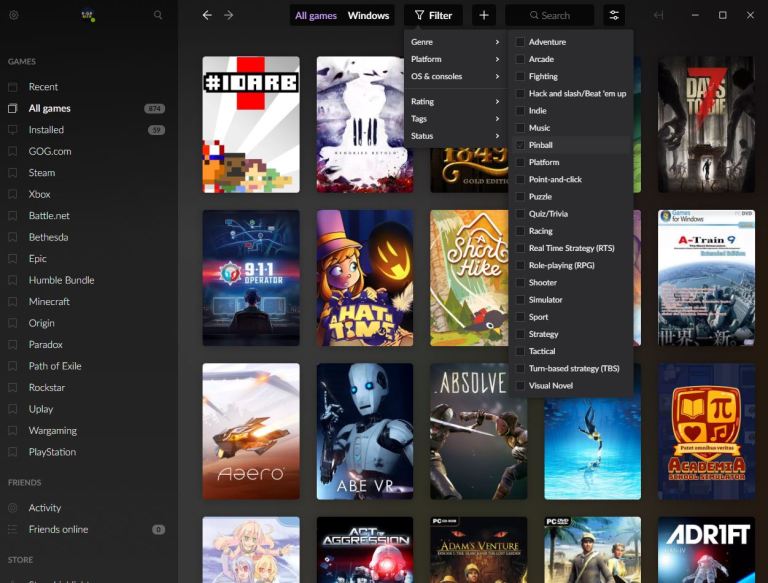Open the #IDARB game cover
768x583 pixels.
(x=251, y=124)
